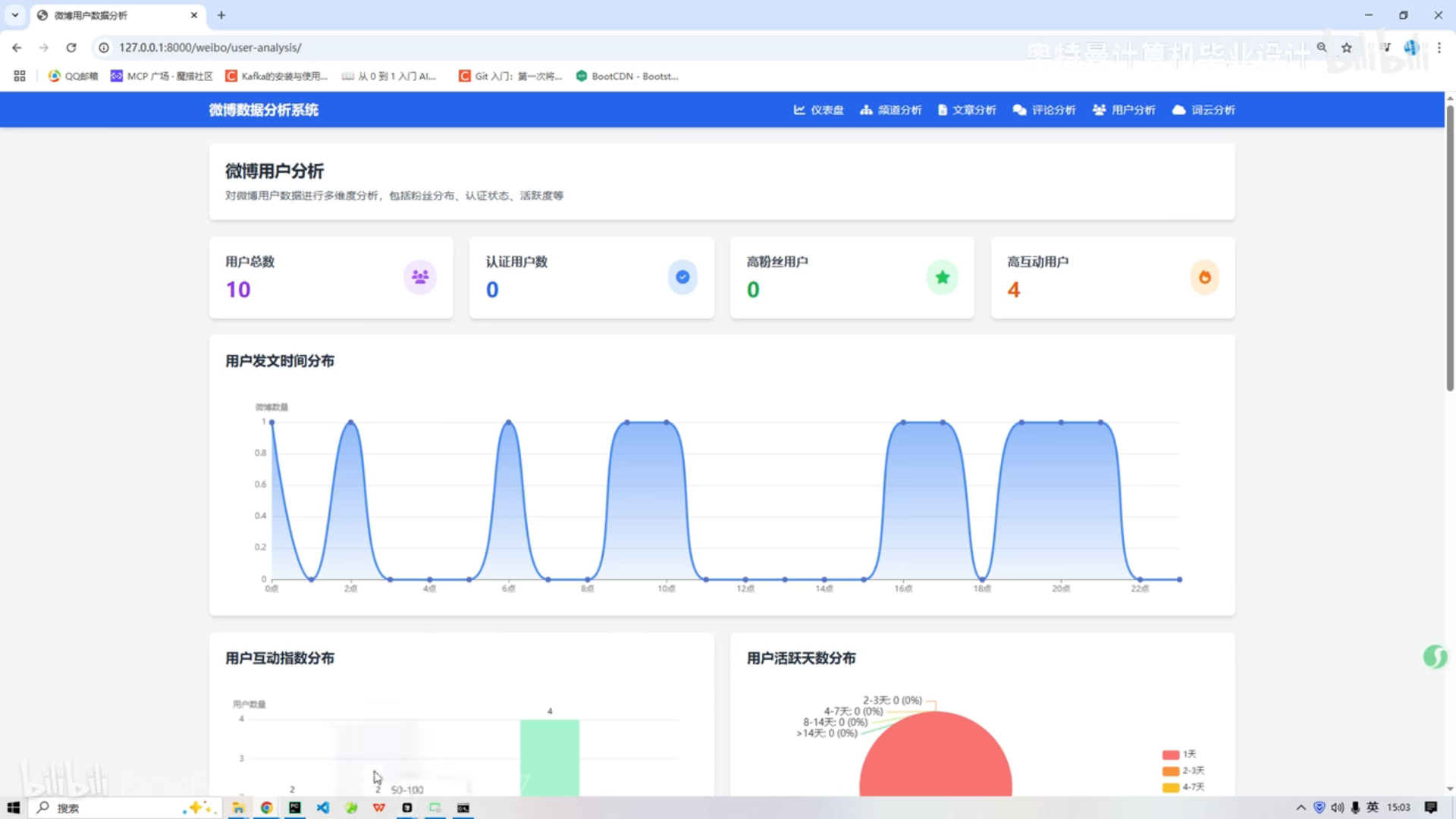The height and width of the screenshot is (819, 1456).
Task: Open the tab search dropdown arrow
Action: coord(15,15)
